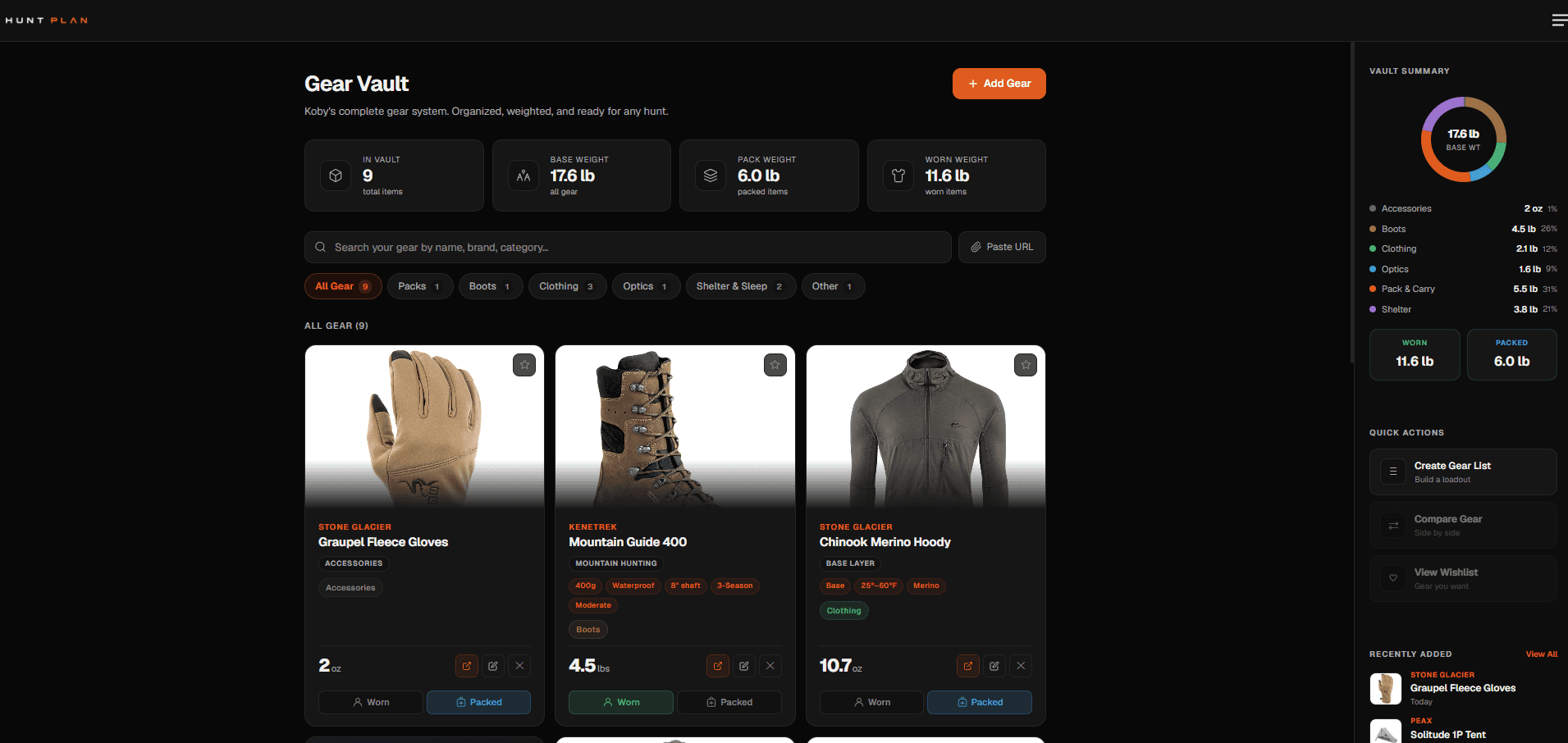
Task: Toggle Packed on Chinook Merino Hoody
Action: coord(980,702)
